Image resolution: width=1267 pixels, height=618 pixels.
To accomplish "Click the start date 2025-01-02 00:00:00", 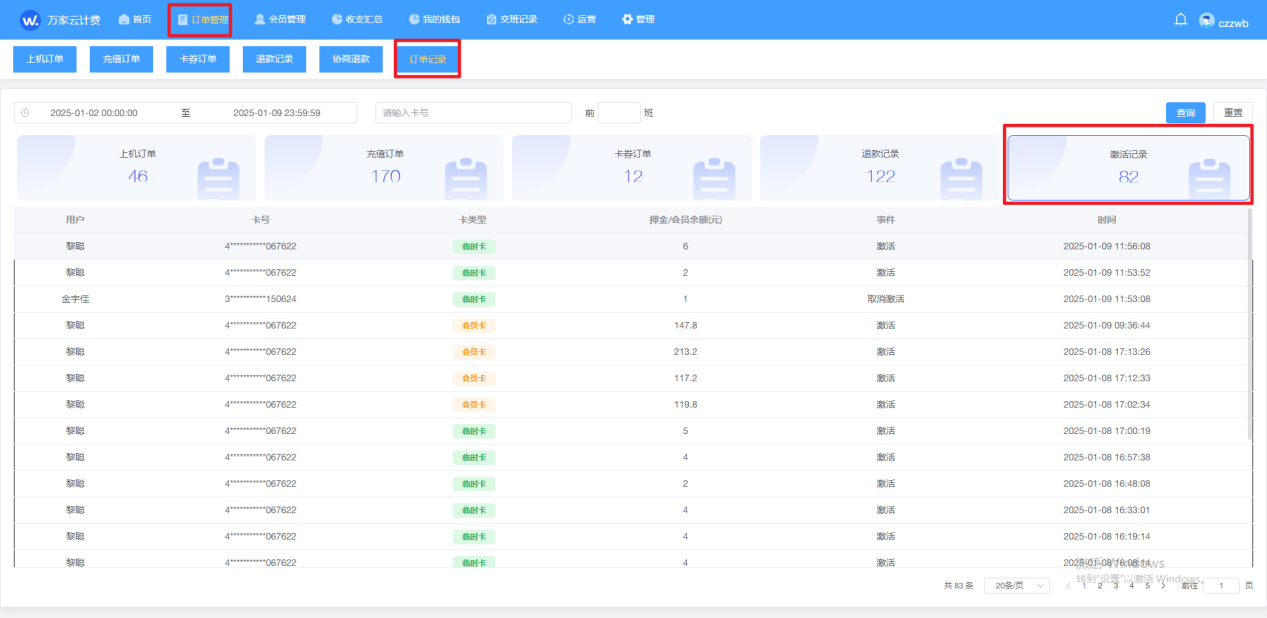I will point(94,113).
